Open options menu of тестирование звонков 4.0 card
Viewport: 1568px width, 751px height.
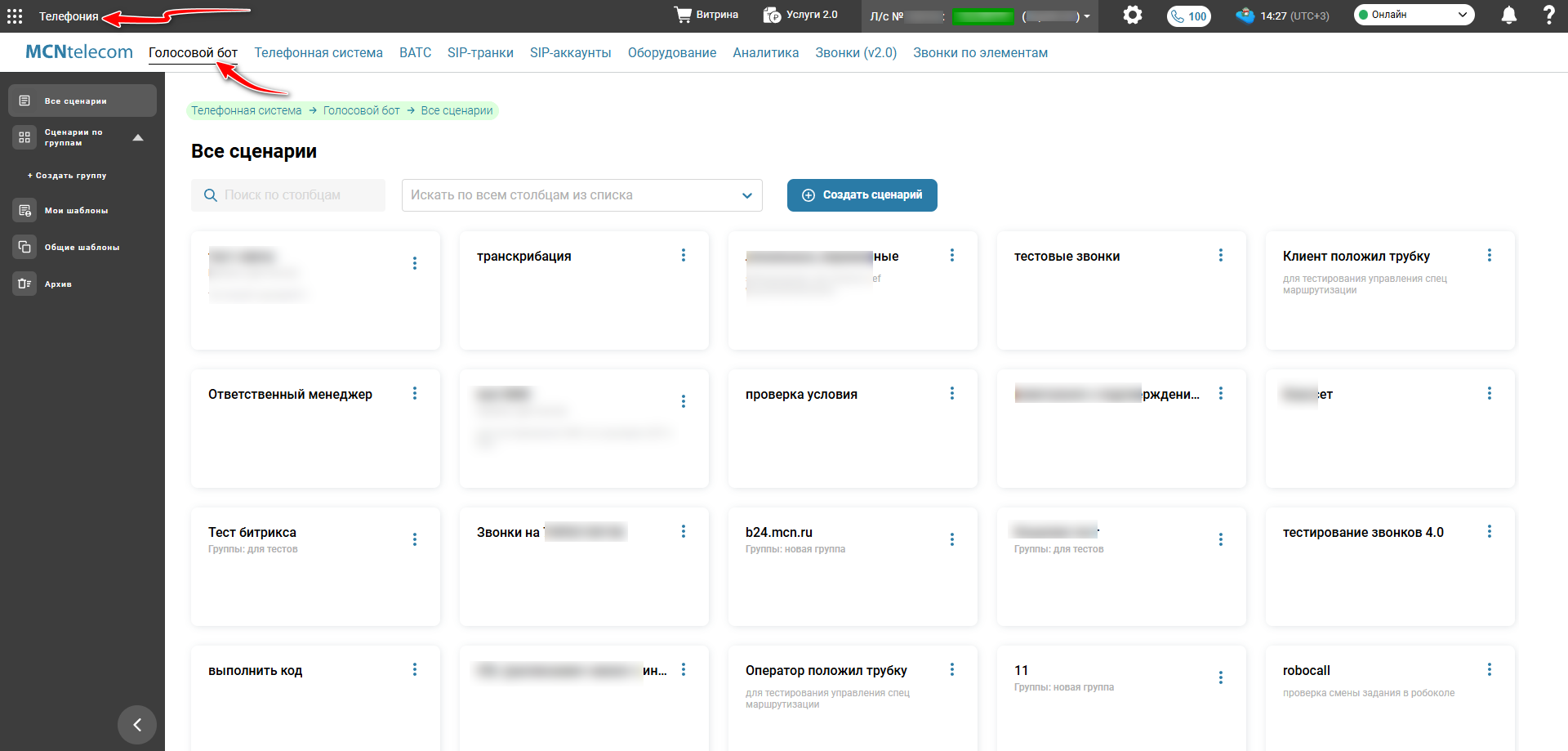click(1490, 531)
